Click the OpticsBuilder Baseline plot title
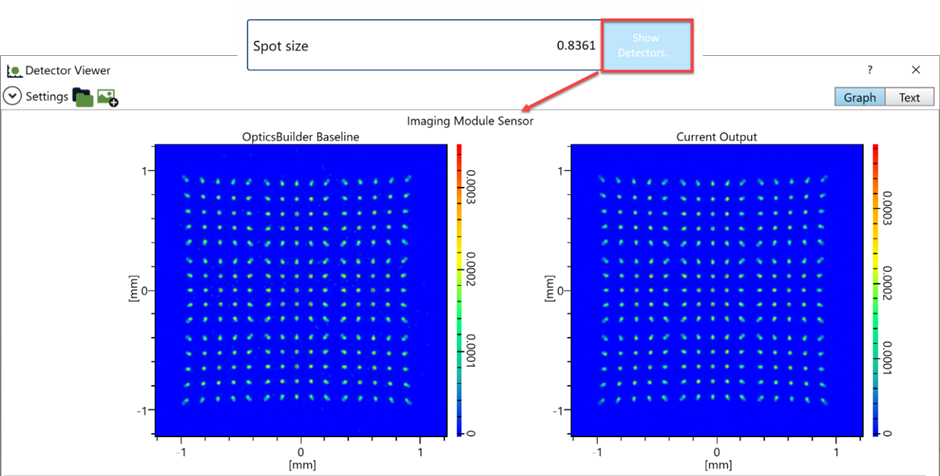 point(300,136)
